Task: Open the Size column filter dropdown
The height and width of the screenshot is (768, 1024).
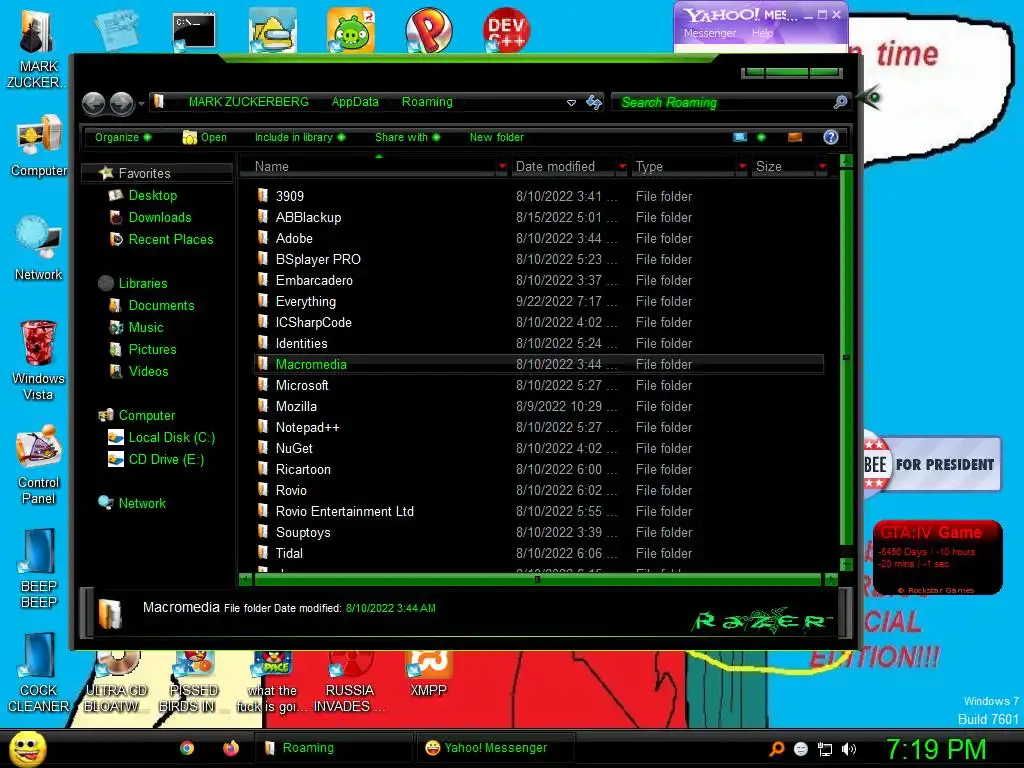Action: 822,167
